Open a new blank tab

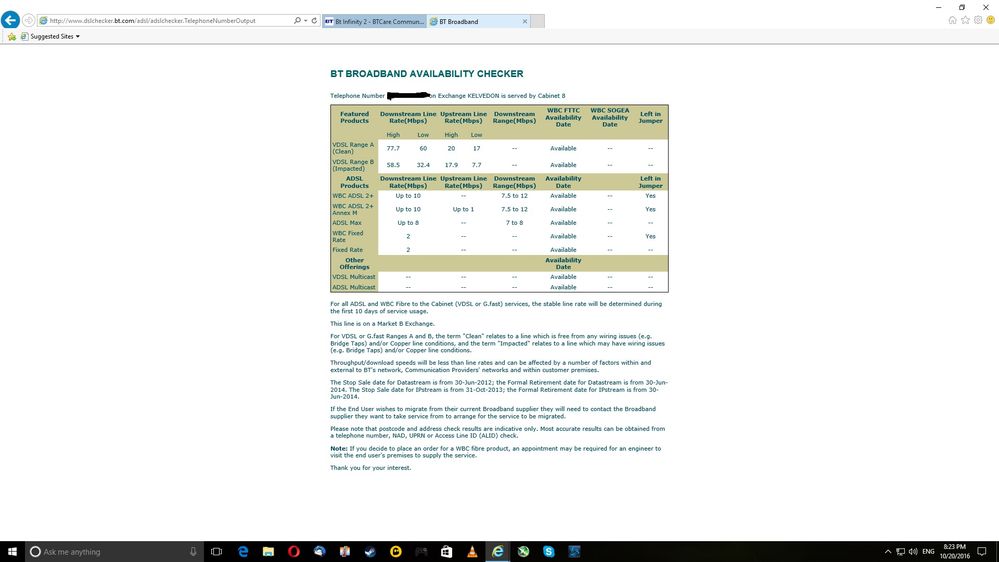coord(538,21)
